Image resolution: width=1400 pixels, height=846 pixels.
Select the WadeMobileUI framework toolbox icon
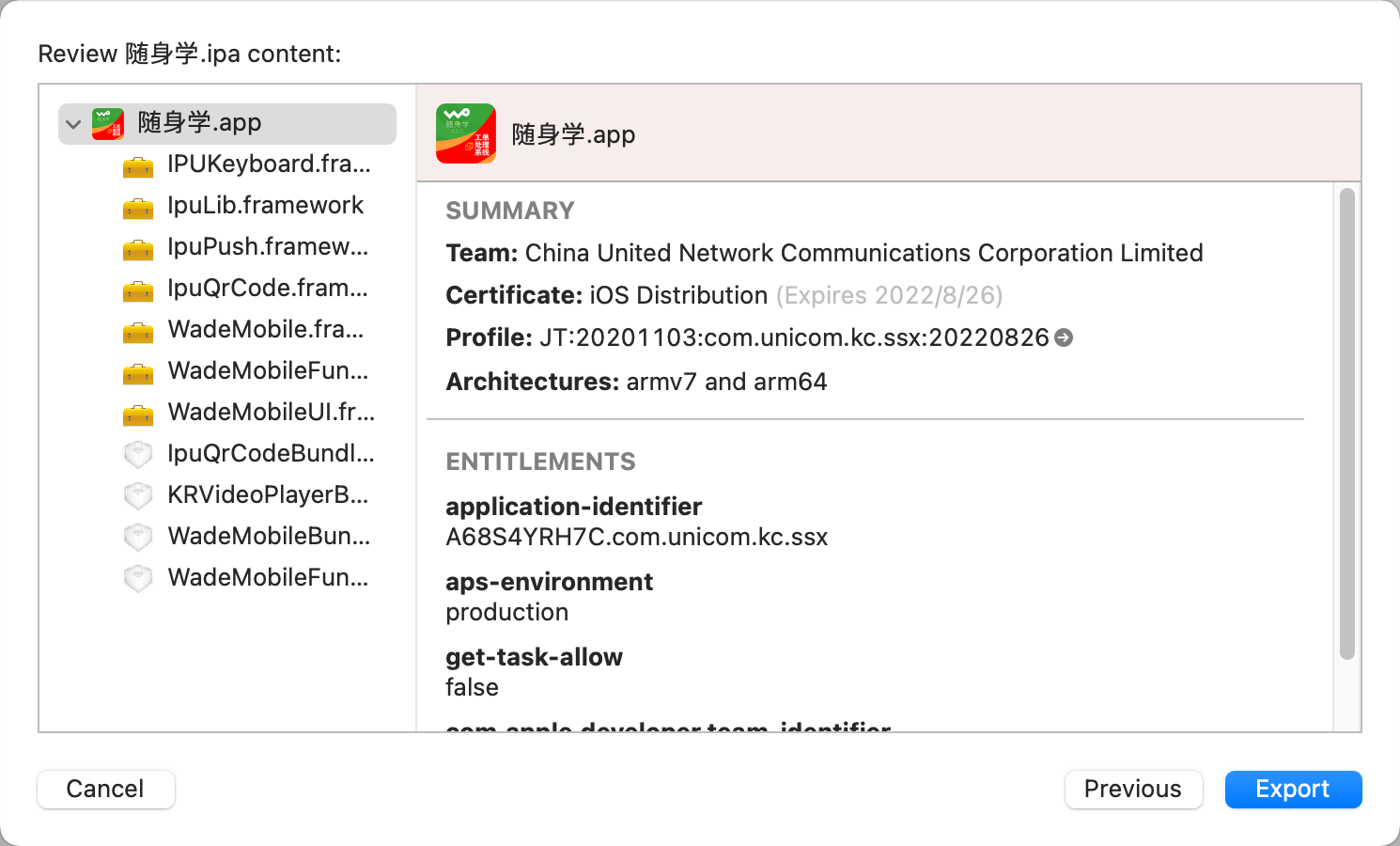click(138, 415)
